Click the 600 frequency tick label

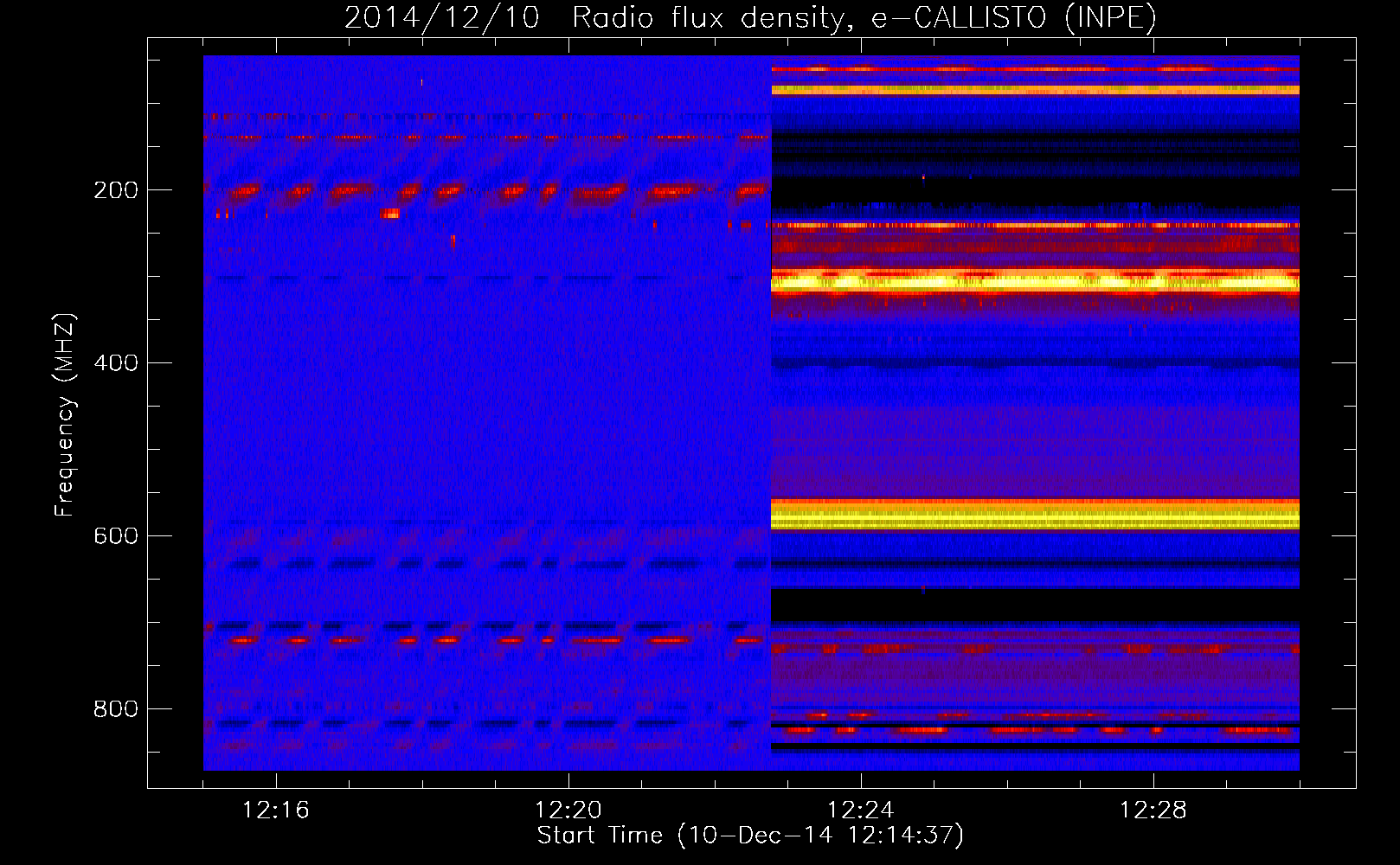pyautogui.click(x=116, y=536)
